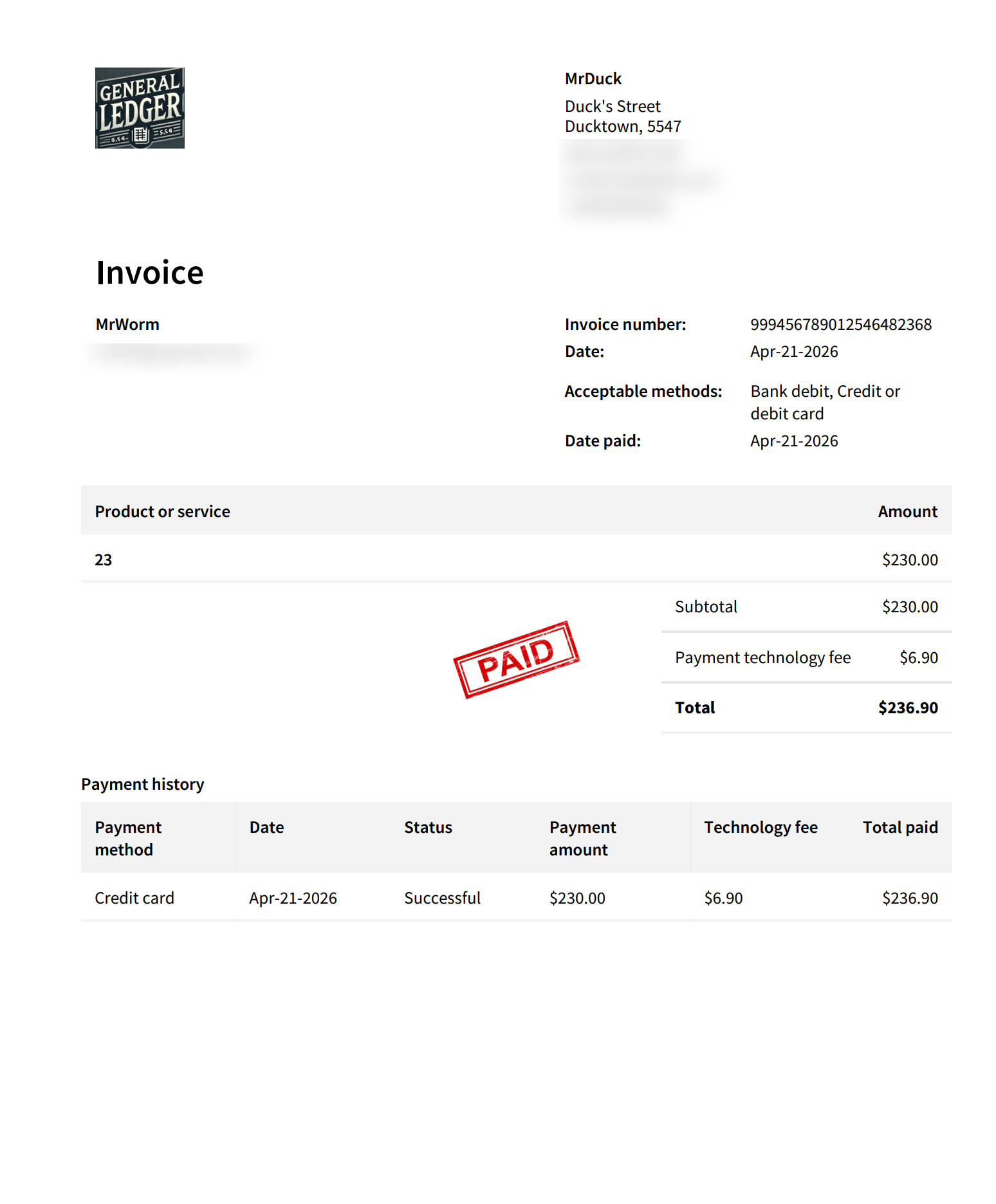Click the Technology fee column header
The image size is (996, 1204).
761,827
